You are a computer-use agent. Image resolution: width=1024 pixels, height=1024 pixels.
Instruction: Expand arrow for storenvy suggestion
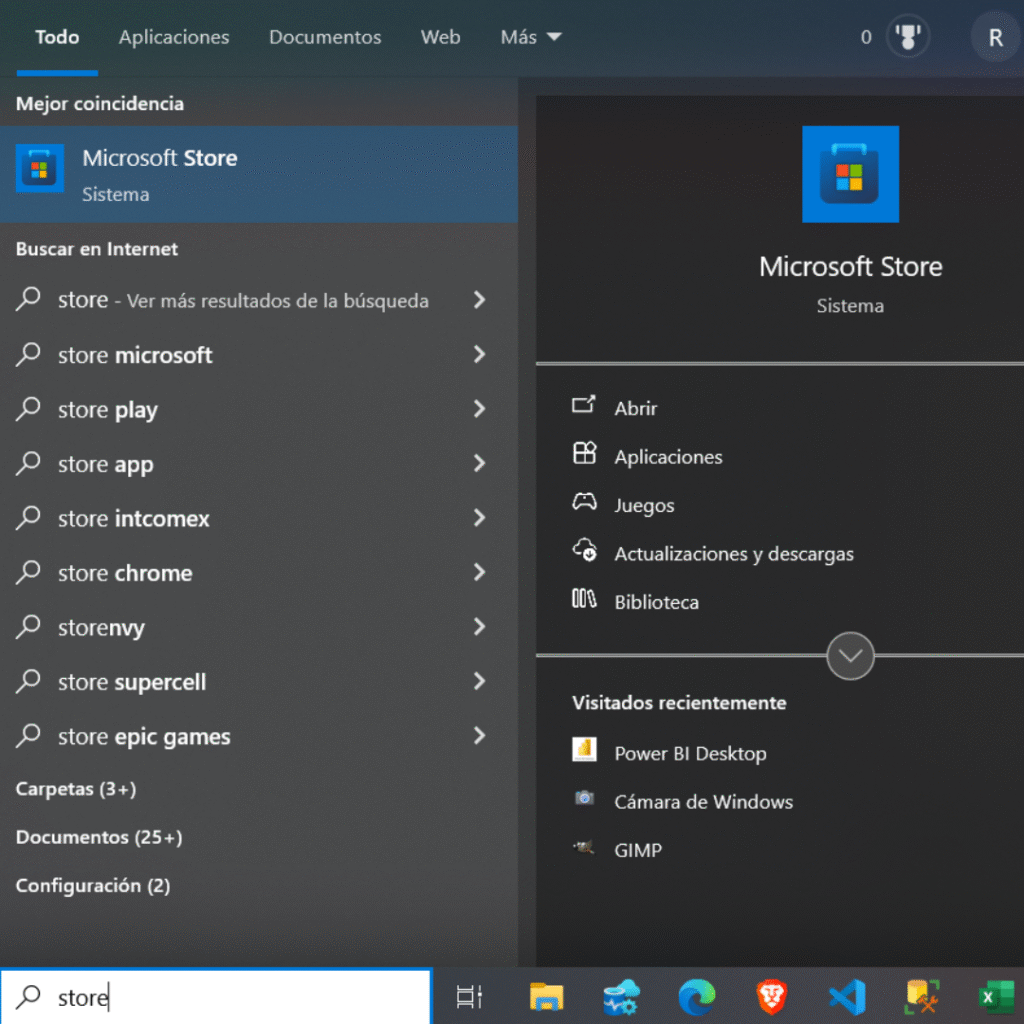pyautogui.click(x=479, y=627)
